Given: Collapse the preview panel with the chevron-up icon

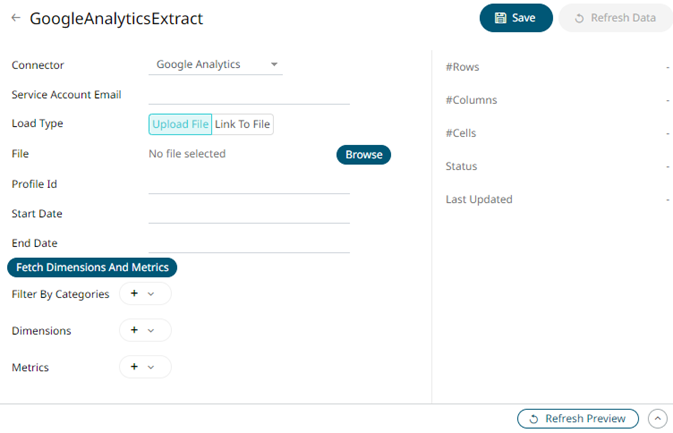Looking at the screenshot, I should (x=658, y=419).
